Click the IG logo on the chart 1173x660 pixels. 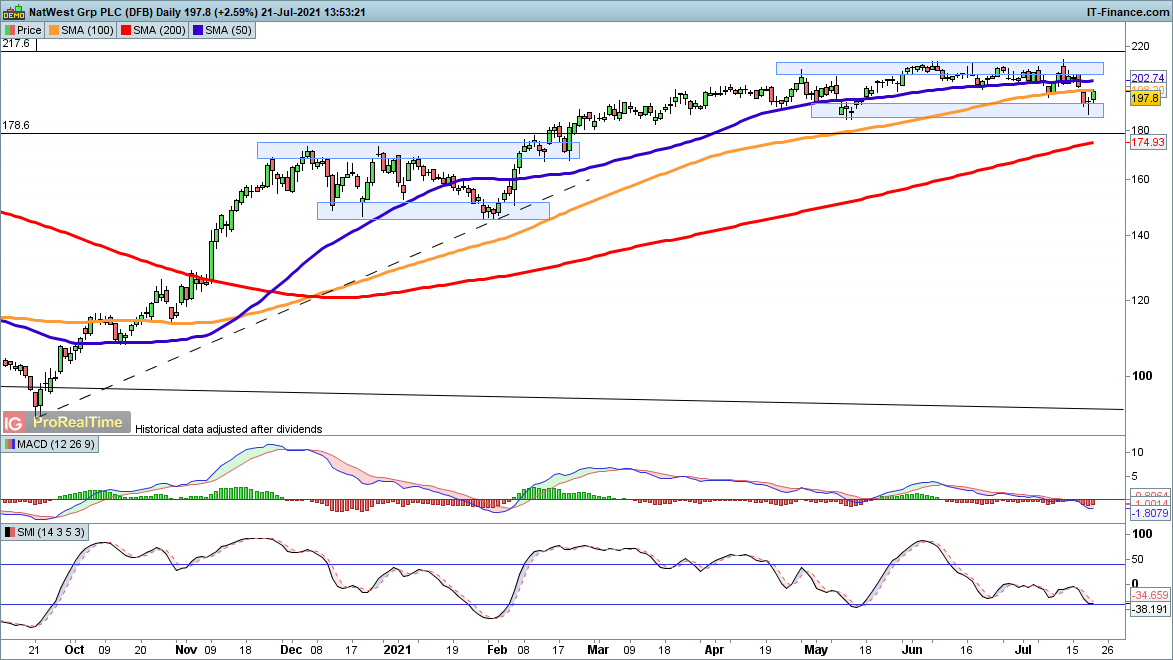pos(13,423)
